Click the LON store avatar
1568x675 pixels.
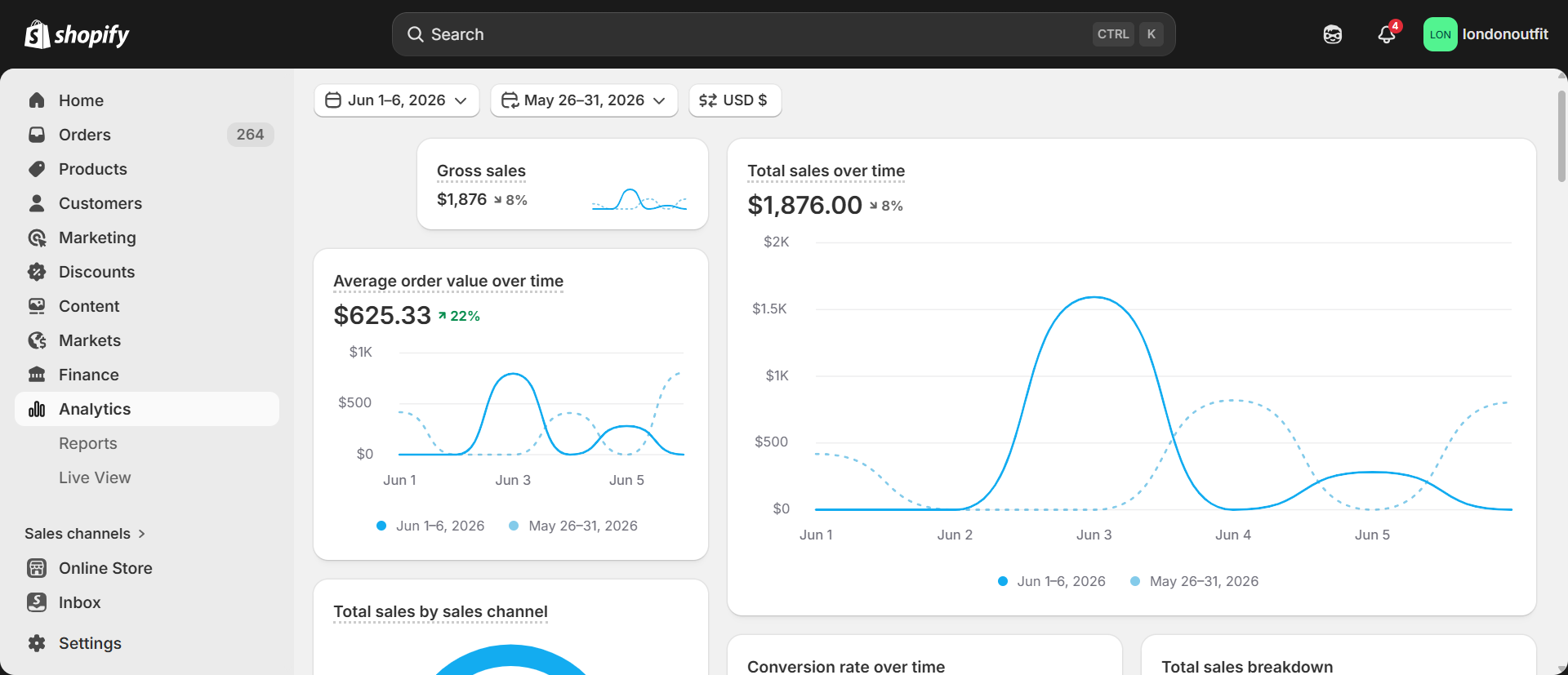1440,34
